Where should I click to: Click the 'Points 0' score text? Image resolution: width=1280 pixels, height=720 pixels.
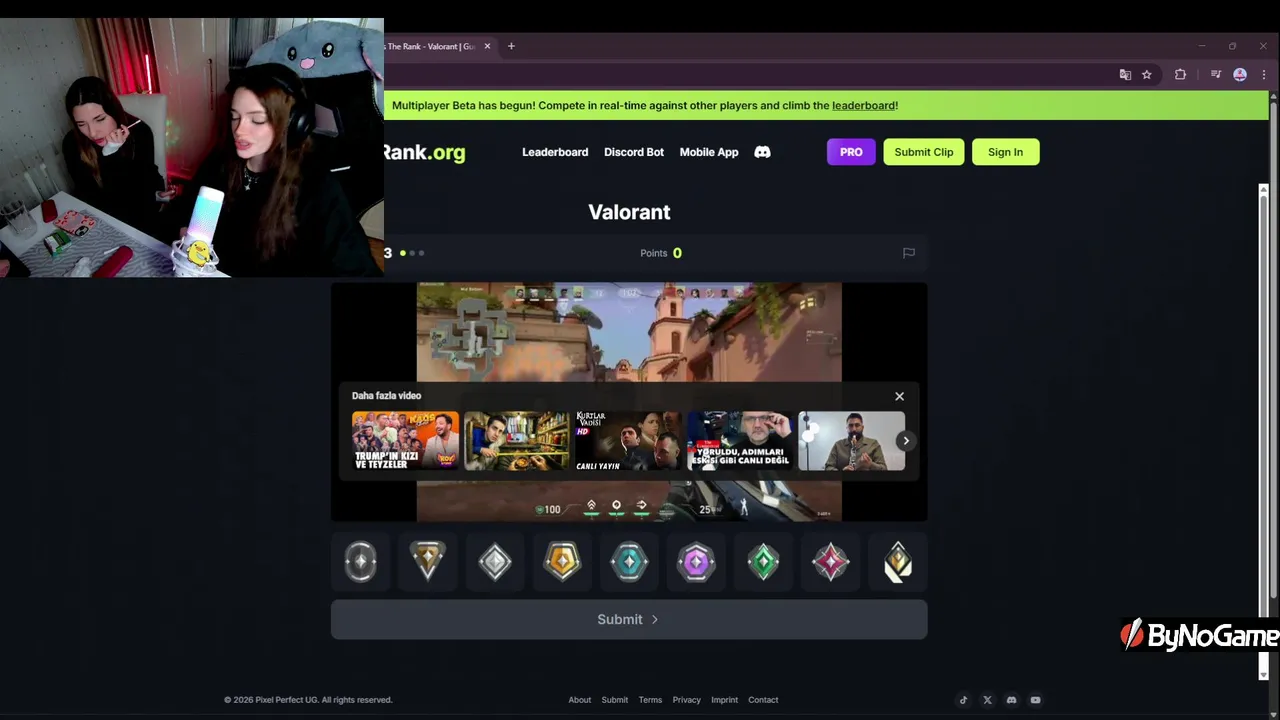coord(661,253)
